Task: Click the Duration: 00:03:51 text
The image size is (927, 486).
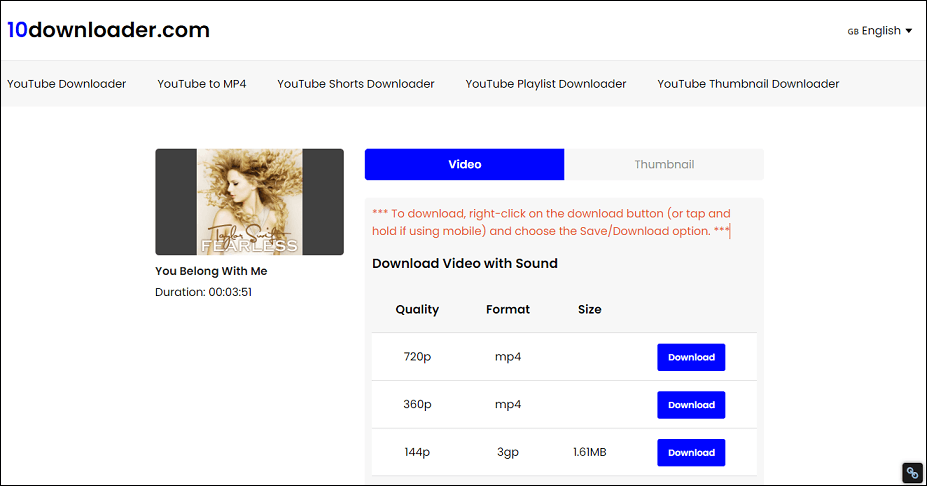Action: 203,292
